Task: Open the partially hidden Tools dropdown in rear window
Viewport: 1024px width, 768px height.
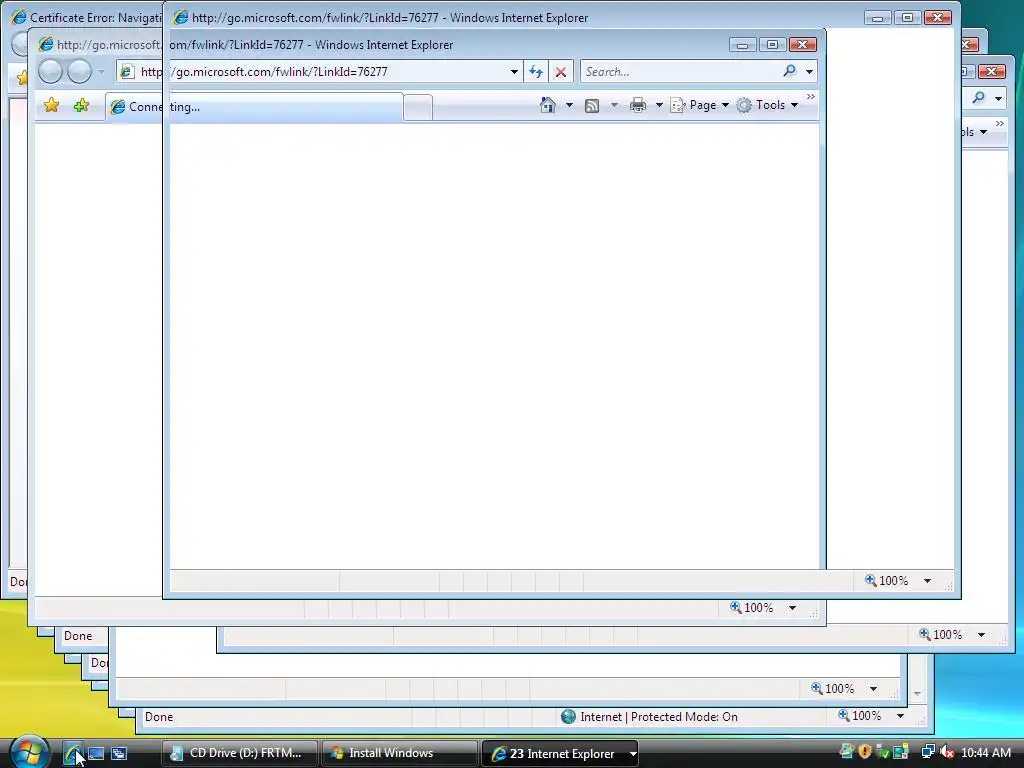Action: (974, 132)
